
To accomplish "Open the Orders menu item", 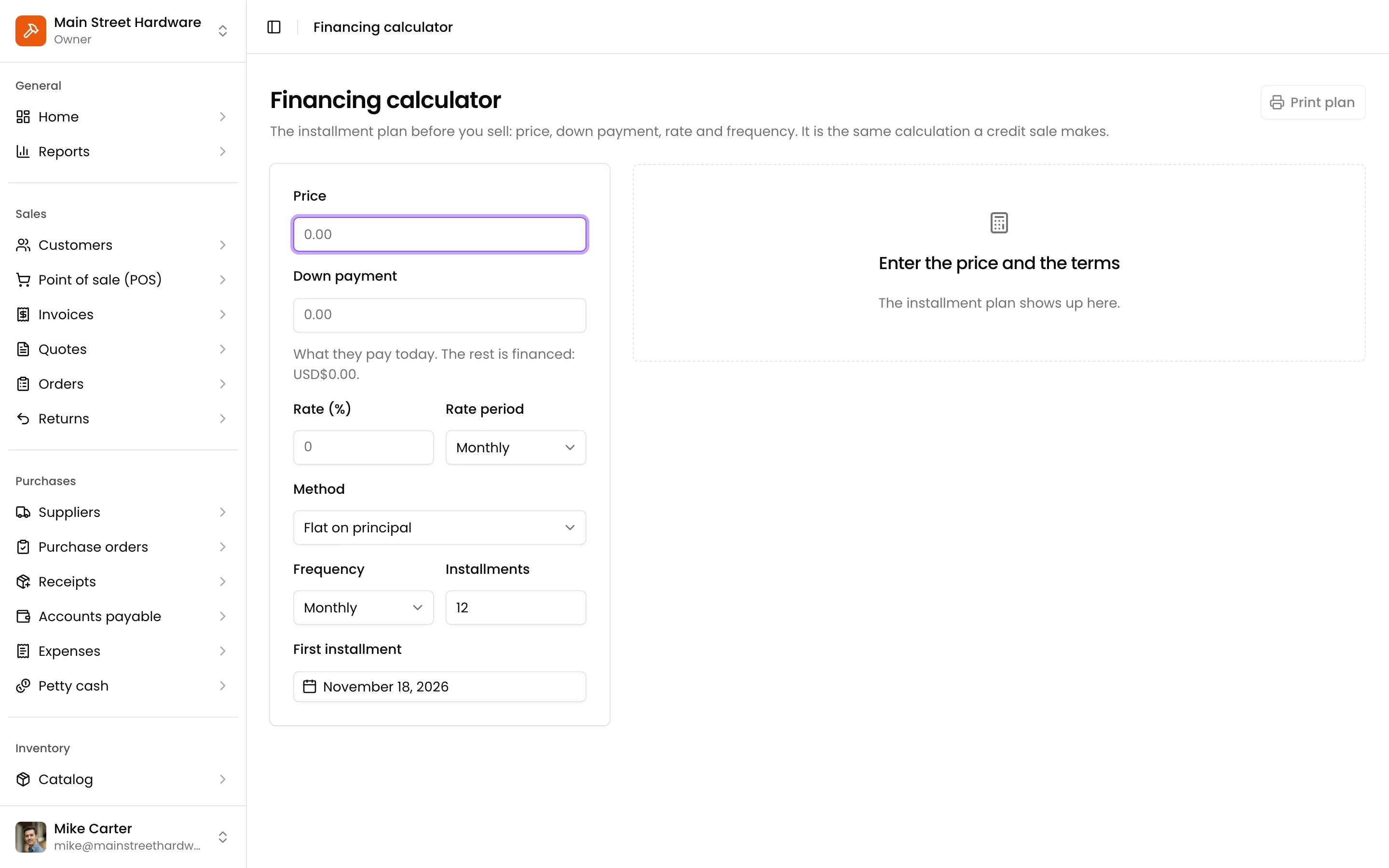I will point(123,384).
